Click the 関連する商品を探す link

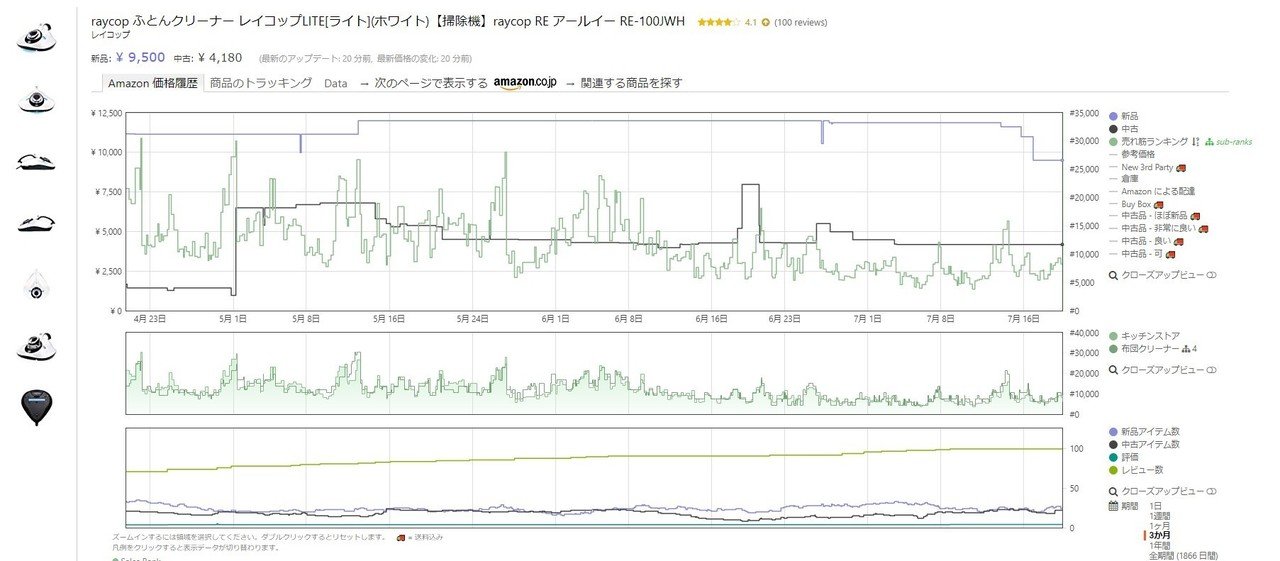(x=632, y=83)
